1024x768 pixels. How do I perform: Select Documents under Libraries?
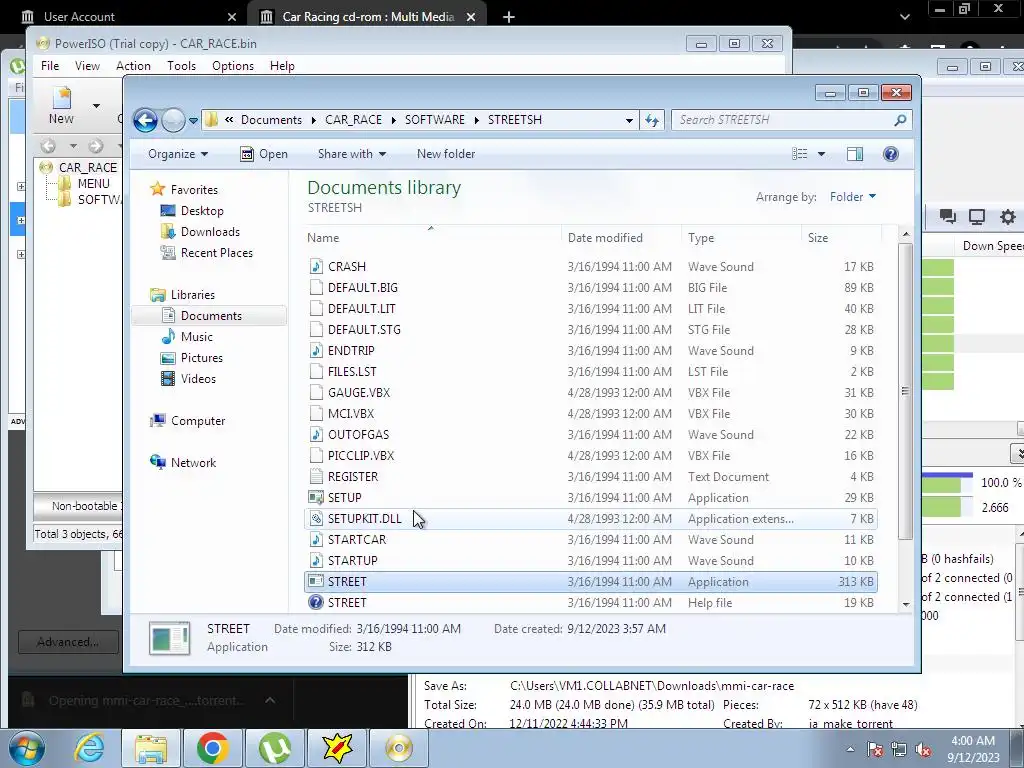pyautogui.click(x=211, y=316)
